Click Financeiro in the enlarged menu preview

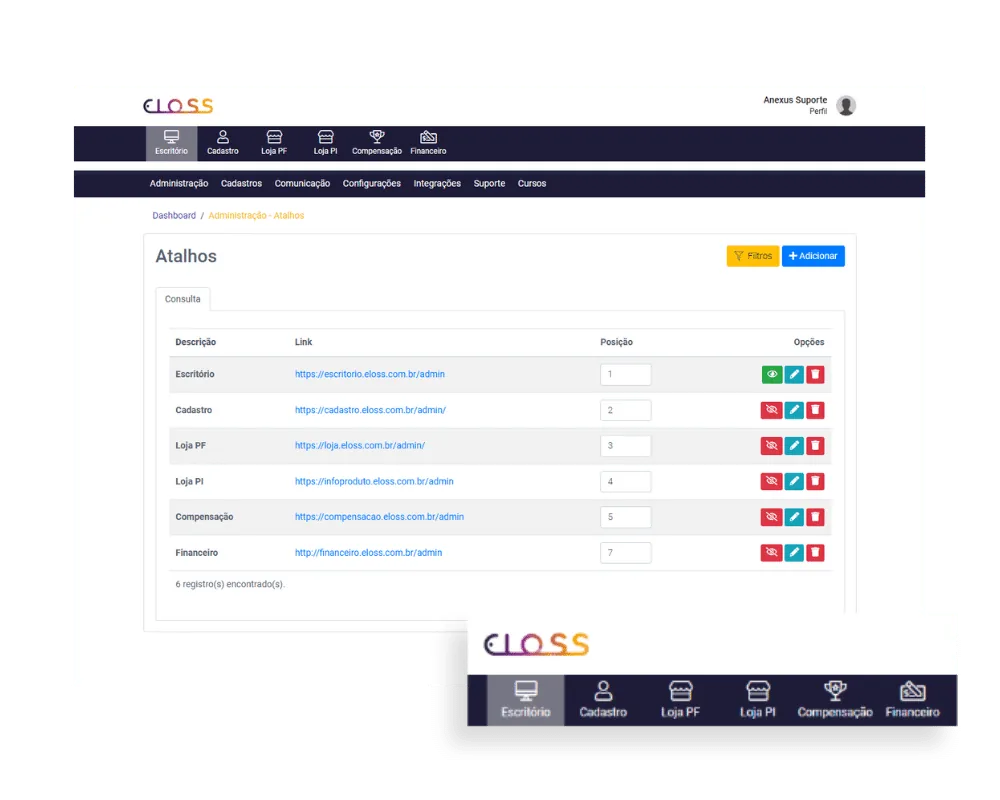(913, 700)
